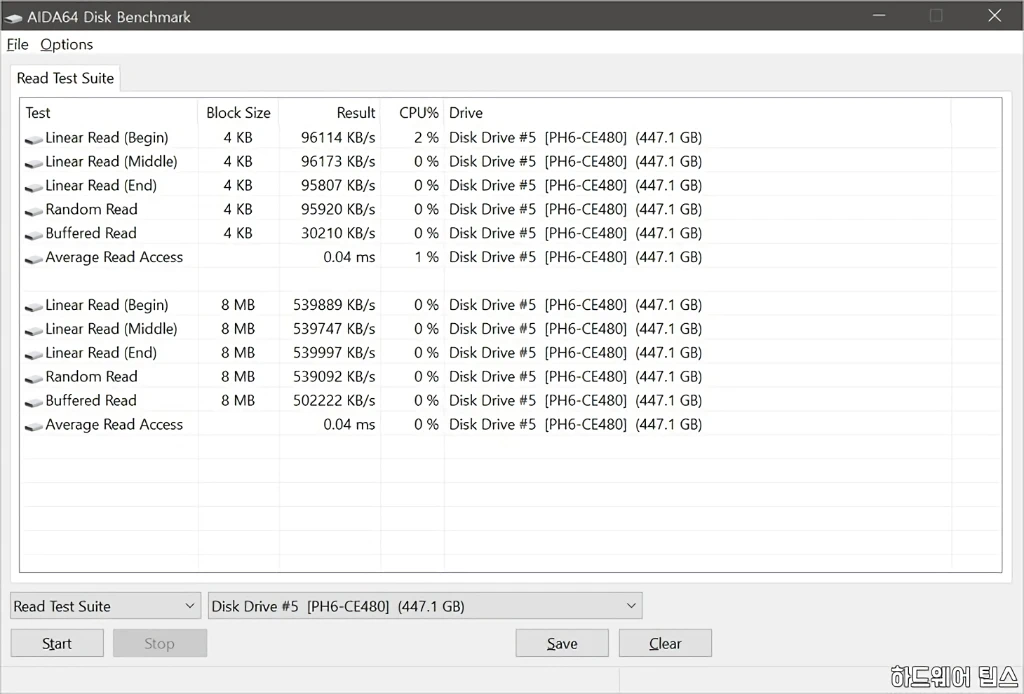The image size is (1024, 694).
Task: Click the AIDA64 title bar disk icon
Action: pyautogui.click(x=13, y=18)
